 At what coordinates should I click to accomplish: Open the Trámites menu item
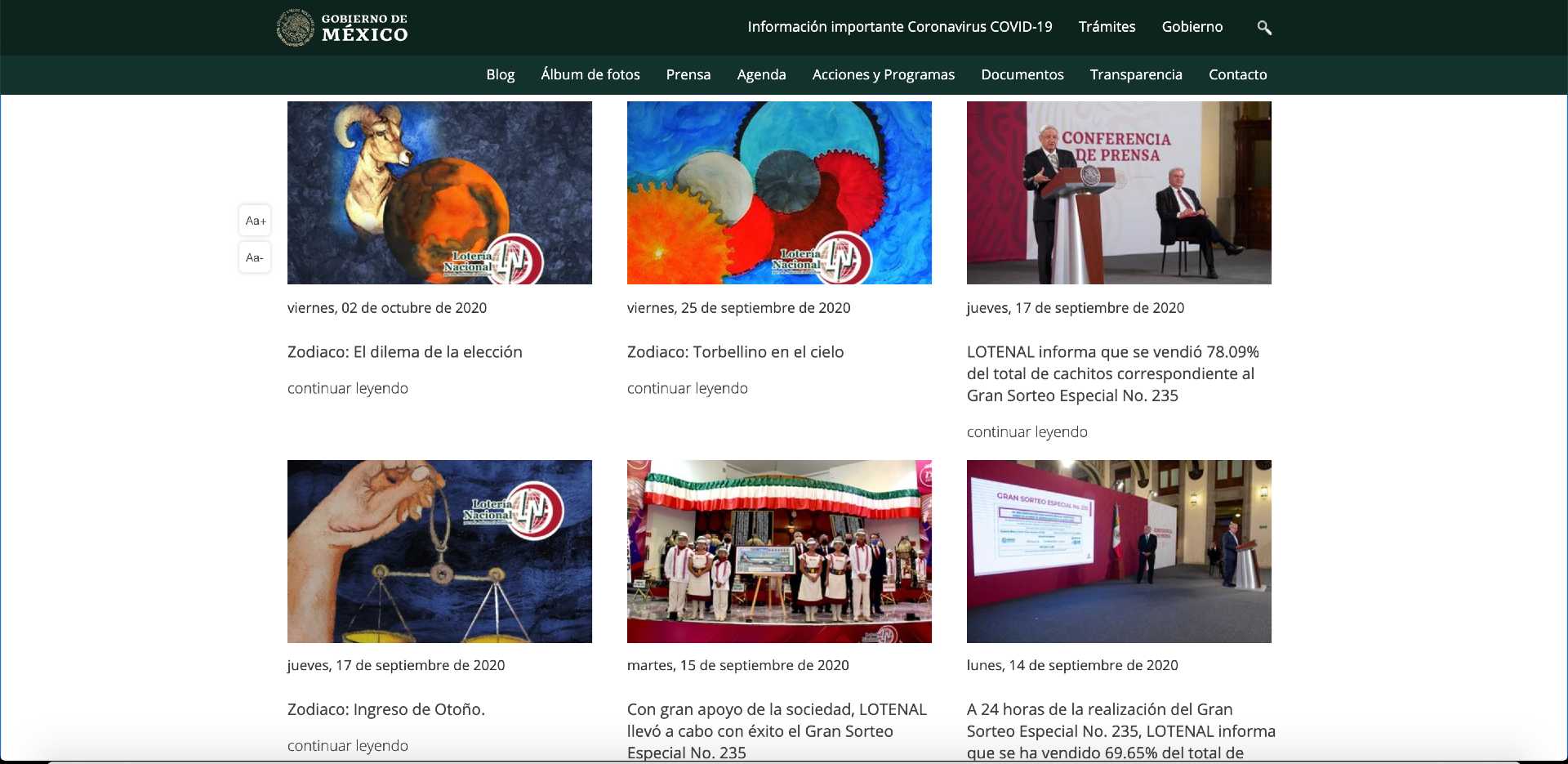pyautogui.click(x=1107, y=27)
